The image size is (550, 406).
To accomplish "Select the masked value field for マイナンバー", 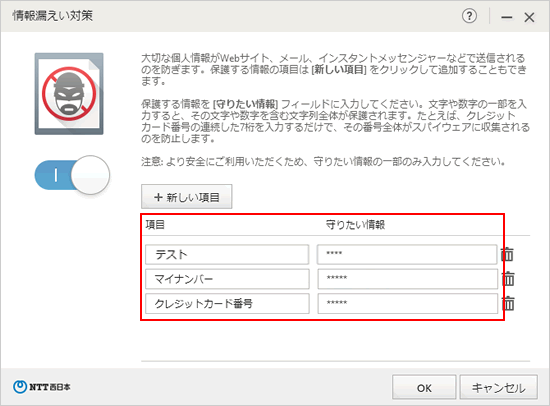I will coord(408,279).
